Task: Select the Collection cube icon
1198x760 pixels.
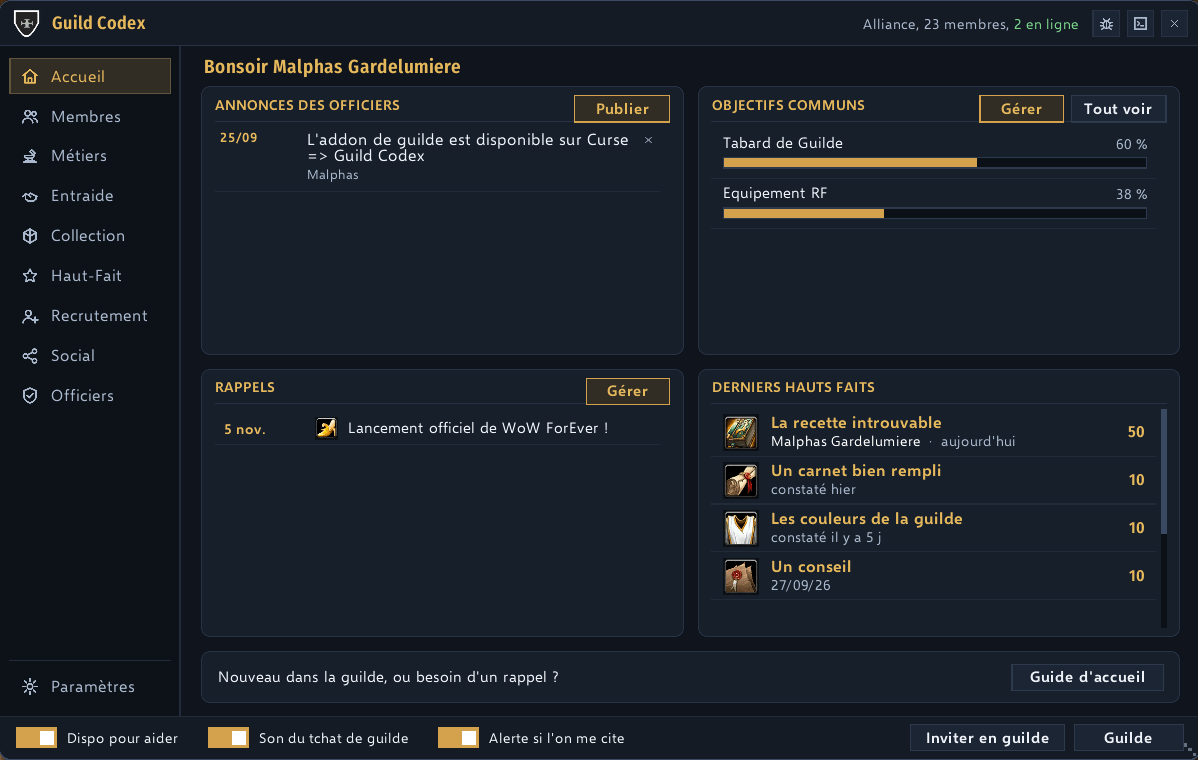Action: pos(30,236)
